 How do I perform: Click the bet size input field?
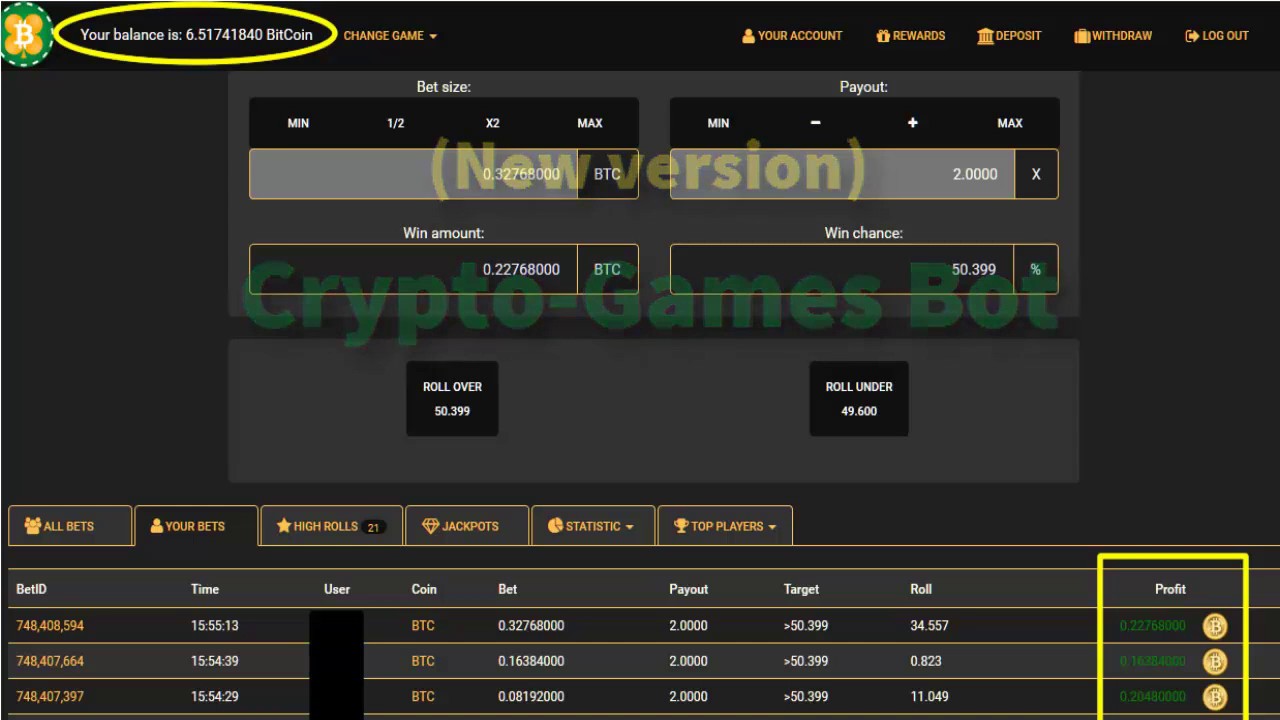click(x=413, y=174)
